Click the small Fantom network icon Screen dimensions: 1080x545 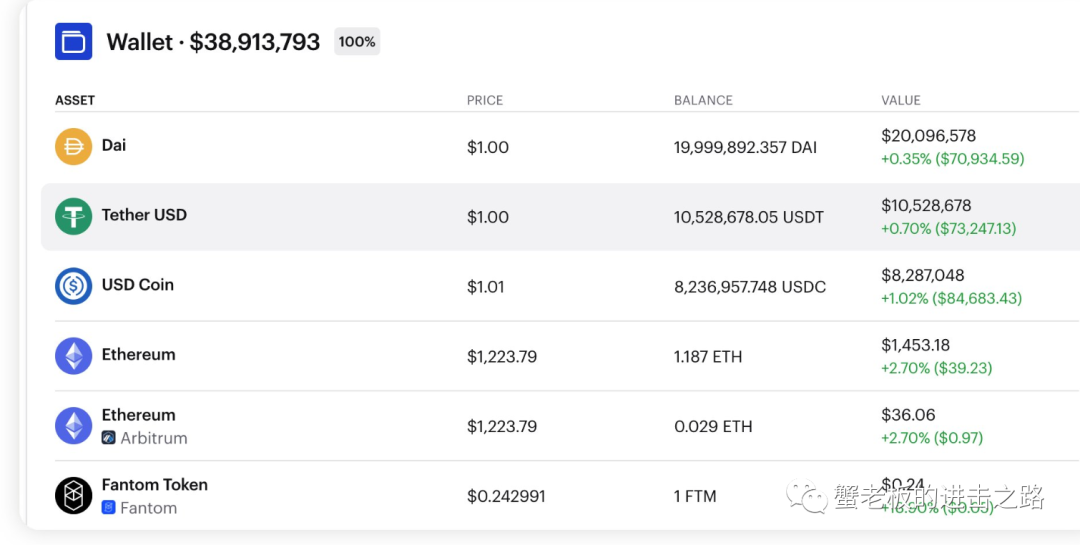coord(109,508)
